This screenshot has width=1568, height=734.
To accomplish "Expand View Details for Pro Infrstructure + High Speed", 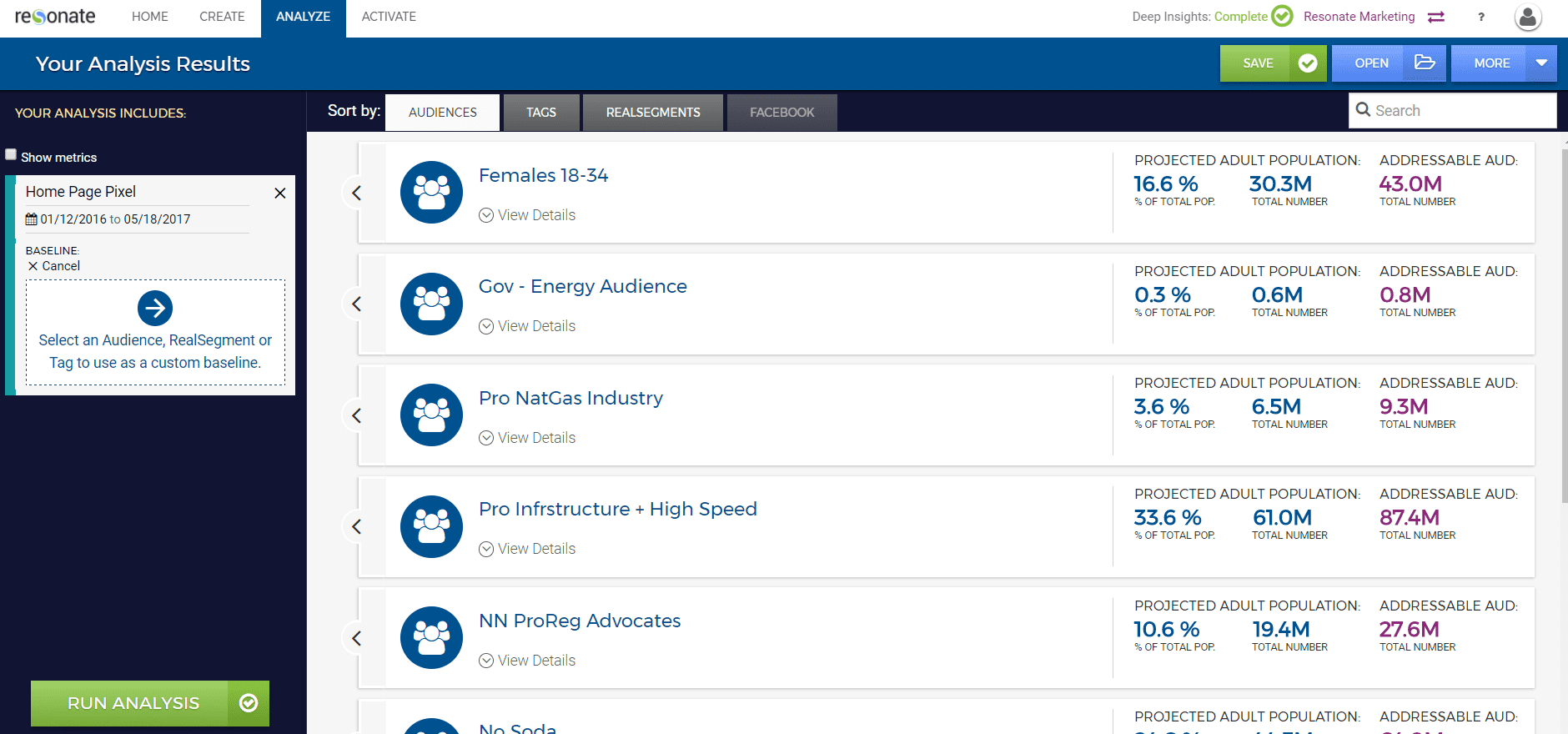I will tap(527, 549).
